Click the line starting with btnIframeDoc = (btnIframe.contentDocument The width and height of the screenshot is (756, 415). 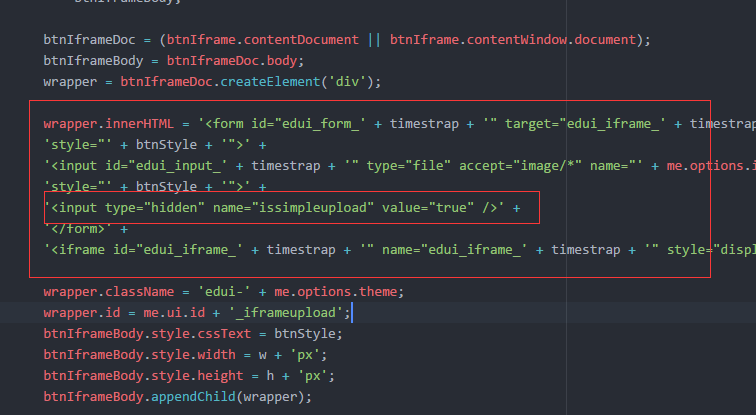347,40
